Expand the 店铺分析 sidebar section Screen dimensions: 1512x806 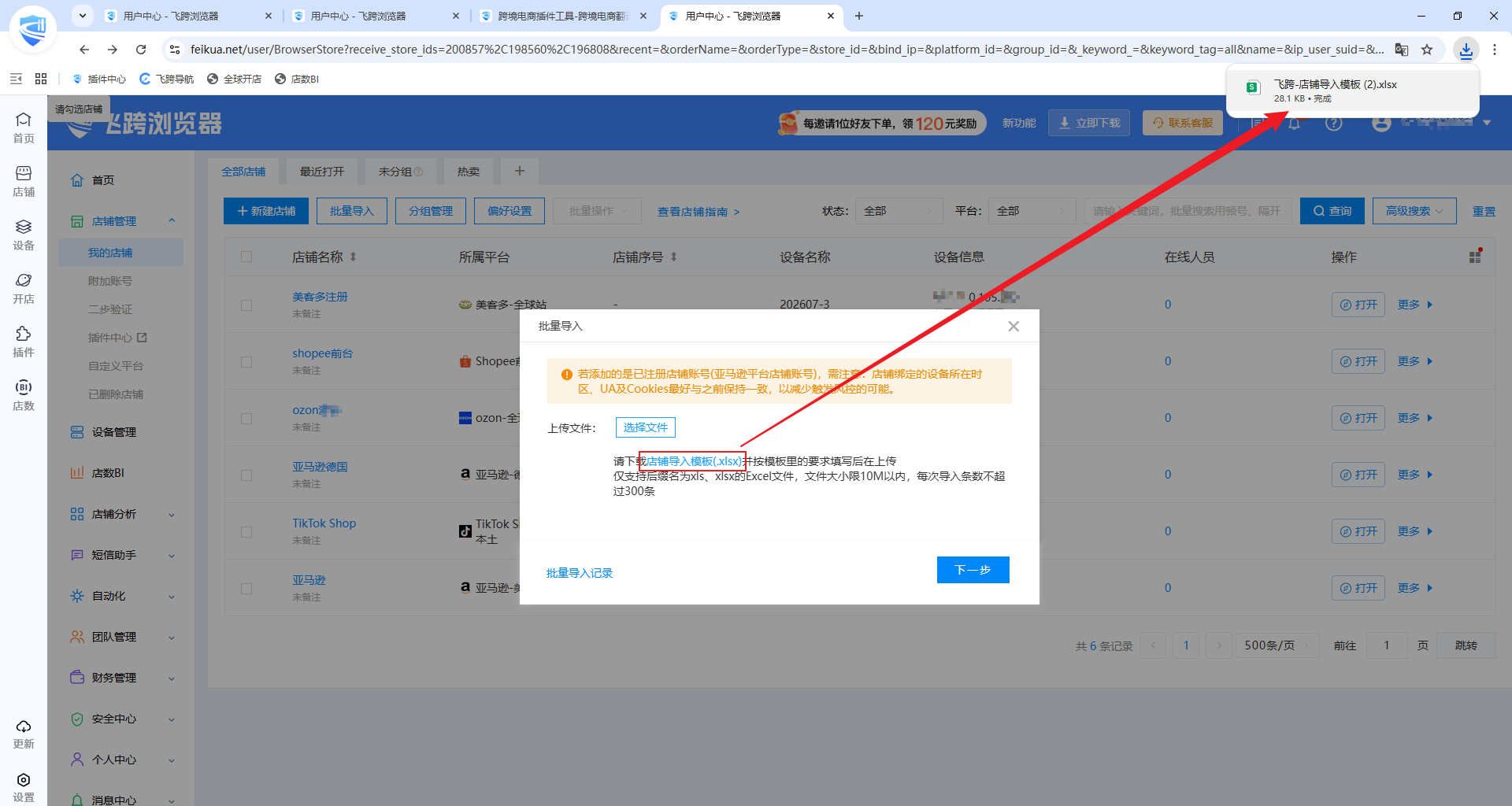pos(172,515)
